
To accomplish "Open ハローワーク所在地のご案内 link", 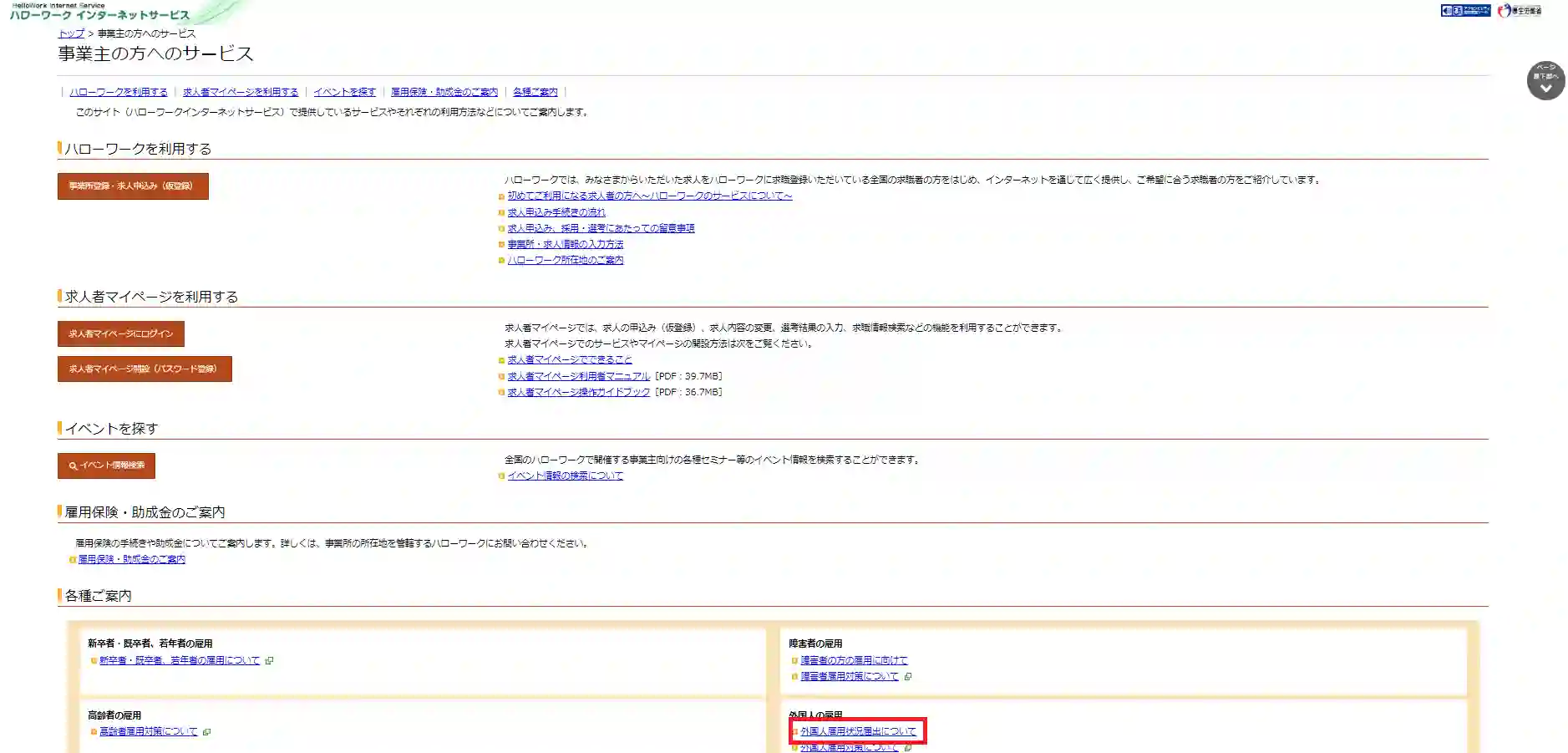I will (x=566, y=260).
